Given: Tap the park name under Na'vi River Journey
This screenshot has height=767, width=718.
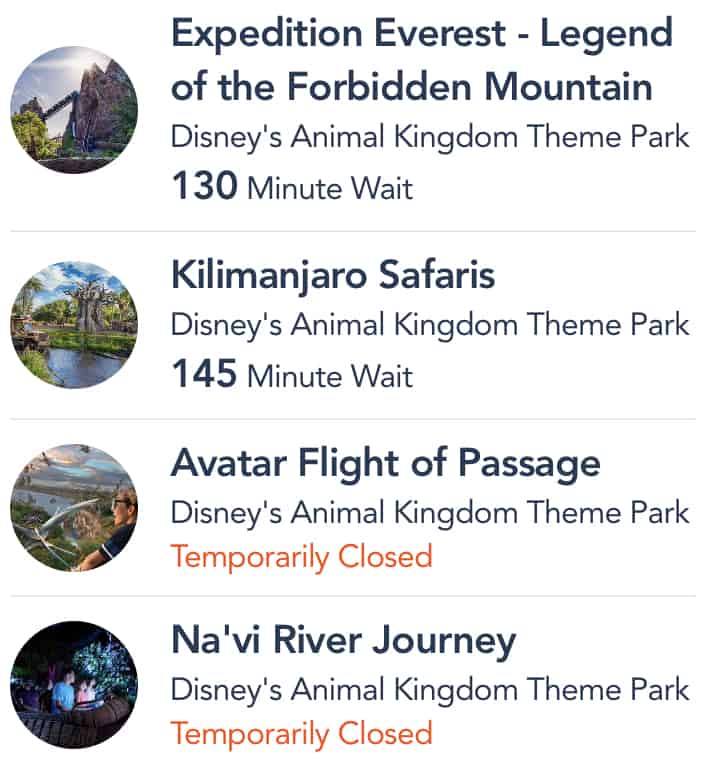Looking at the screenshot, I should click(430, 689).
